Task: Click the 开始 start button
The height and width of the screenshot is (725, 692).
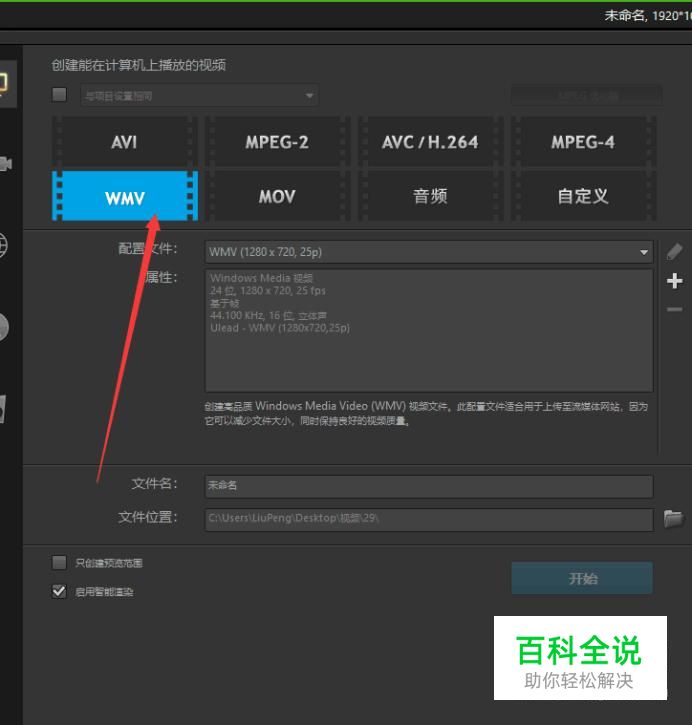Action: pyautogui.click(x=582, y=578)
